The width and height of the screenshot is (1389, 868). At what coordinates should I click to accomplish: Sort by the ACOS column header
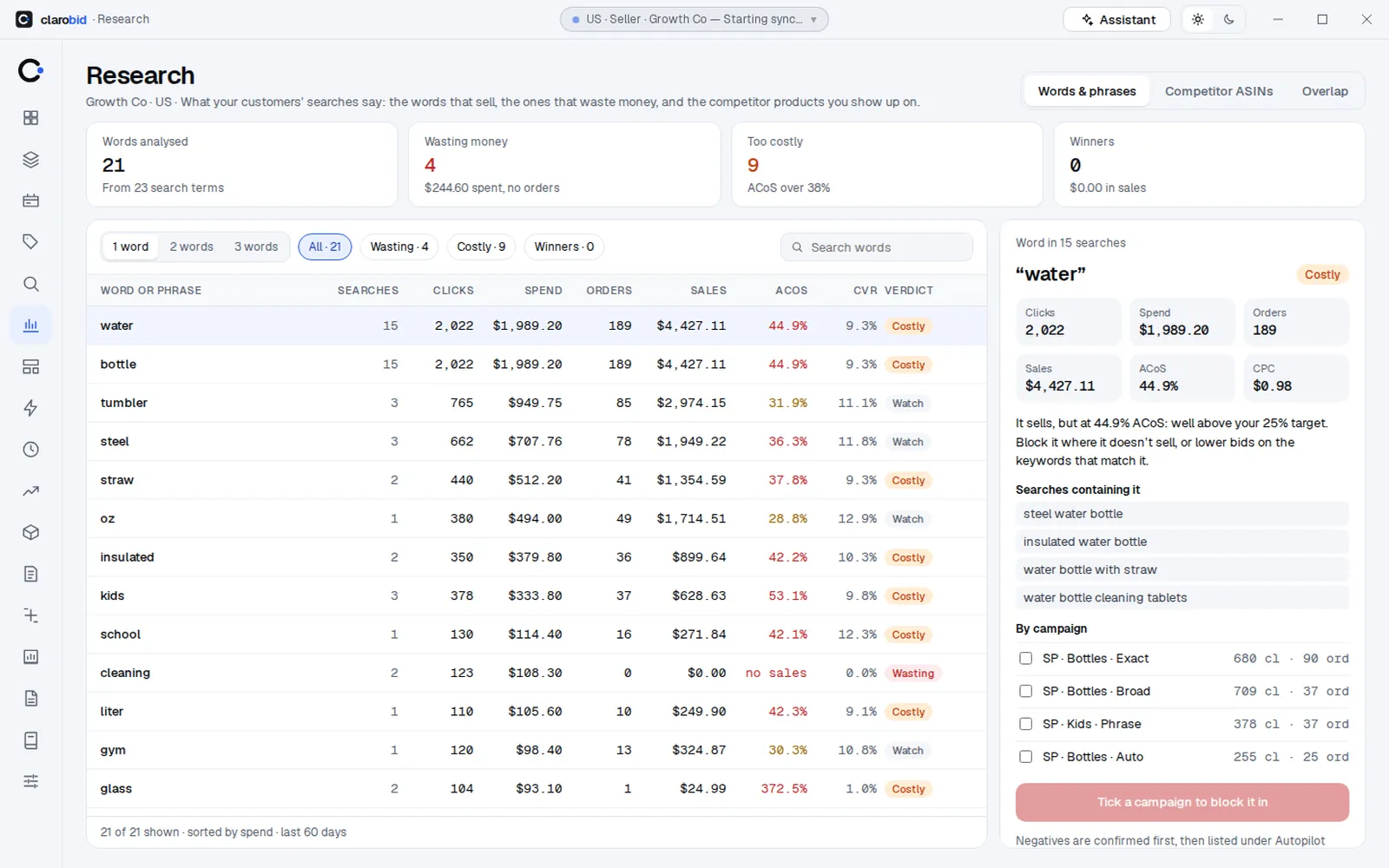791,291
